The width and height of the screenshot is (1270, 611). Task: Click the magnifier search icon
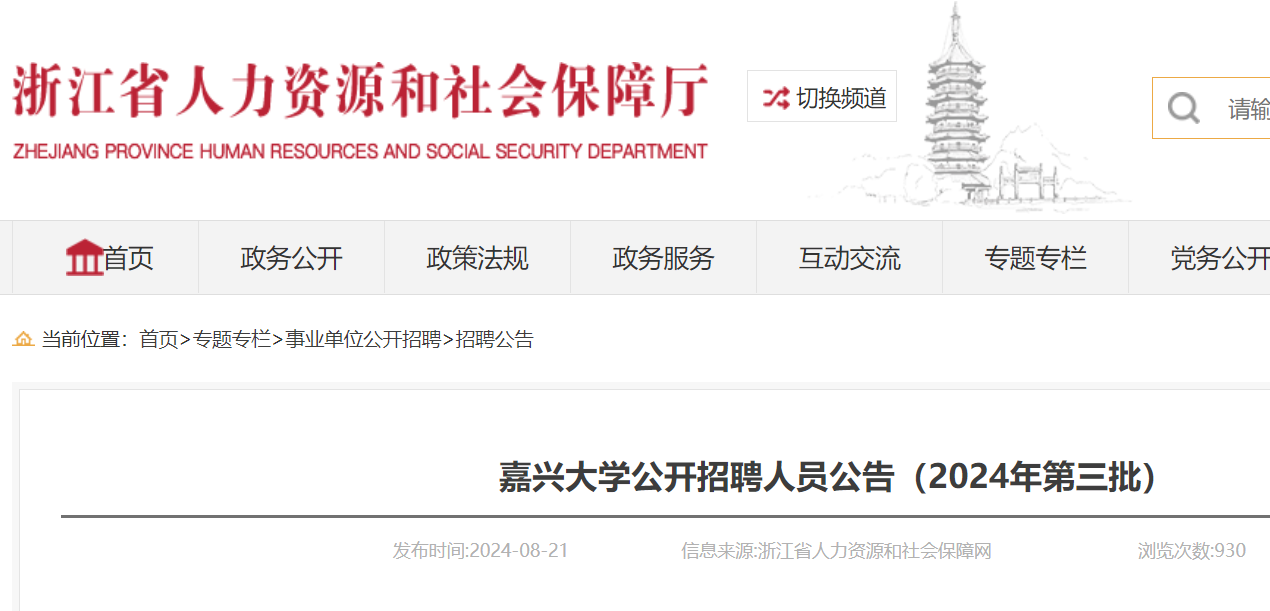pyautogui.click(x=1184, y=108)
